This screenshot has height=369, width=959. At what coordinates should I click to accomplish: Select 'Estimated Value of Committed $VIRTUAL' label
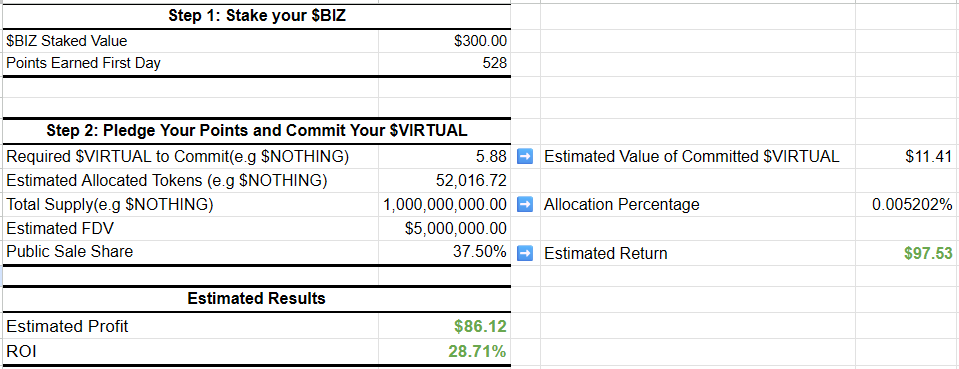[692, 157]
